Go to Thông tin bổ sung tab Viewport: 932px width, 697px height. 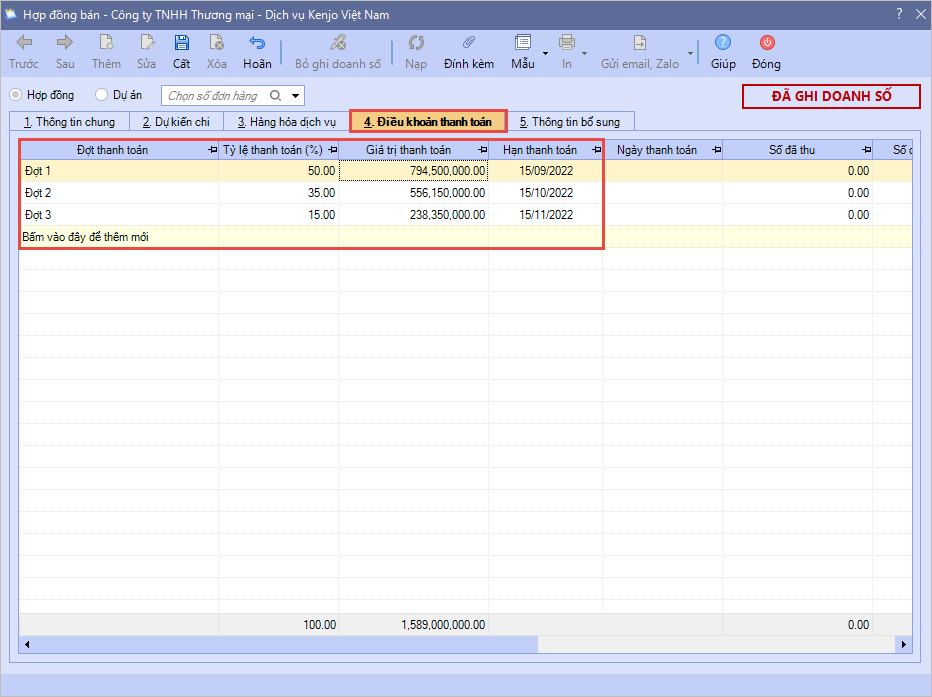point(569,122)
